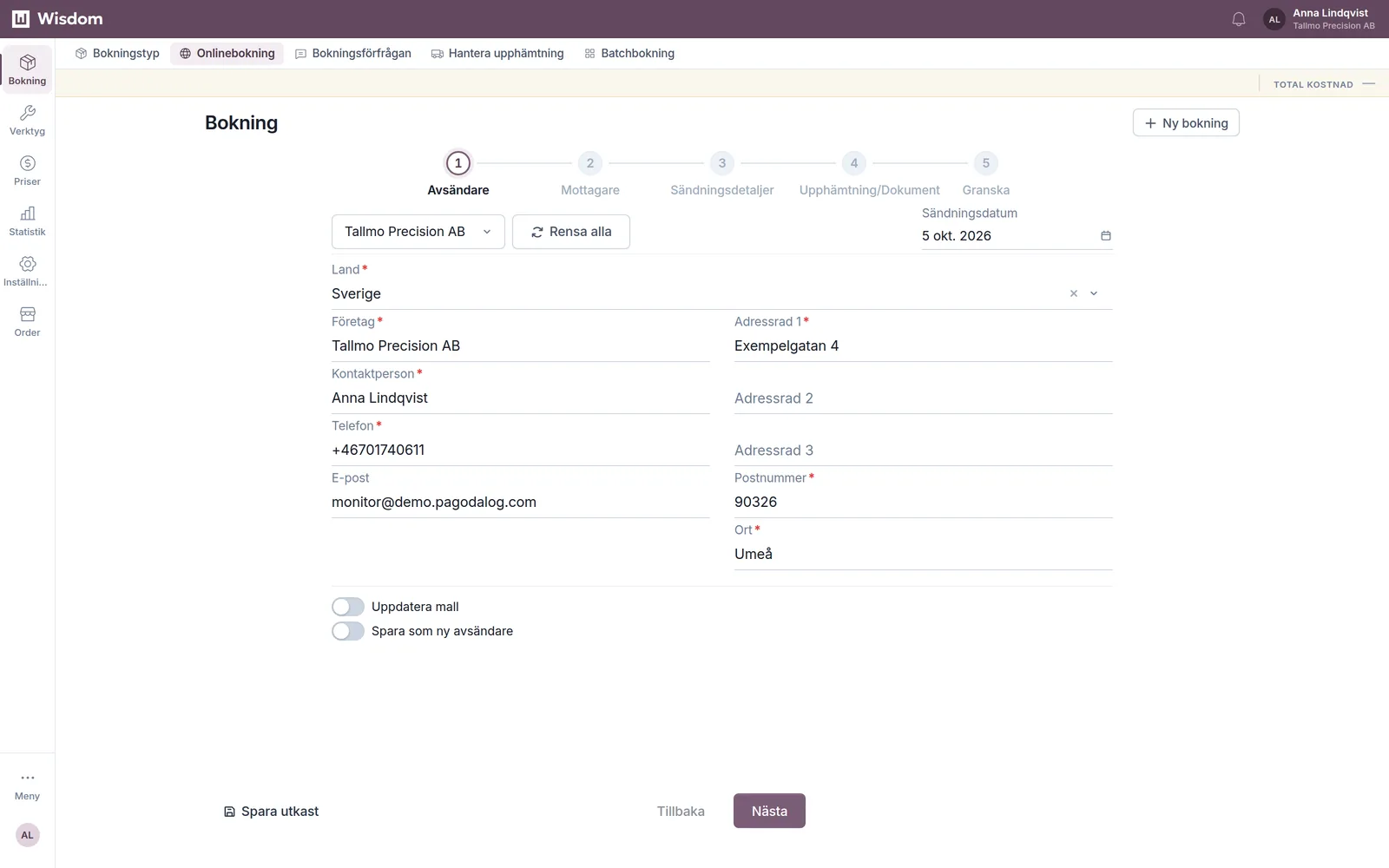Click the Företag input field
Viewport: 1389px width, 868px height.
[x=521, y=345]
